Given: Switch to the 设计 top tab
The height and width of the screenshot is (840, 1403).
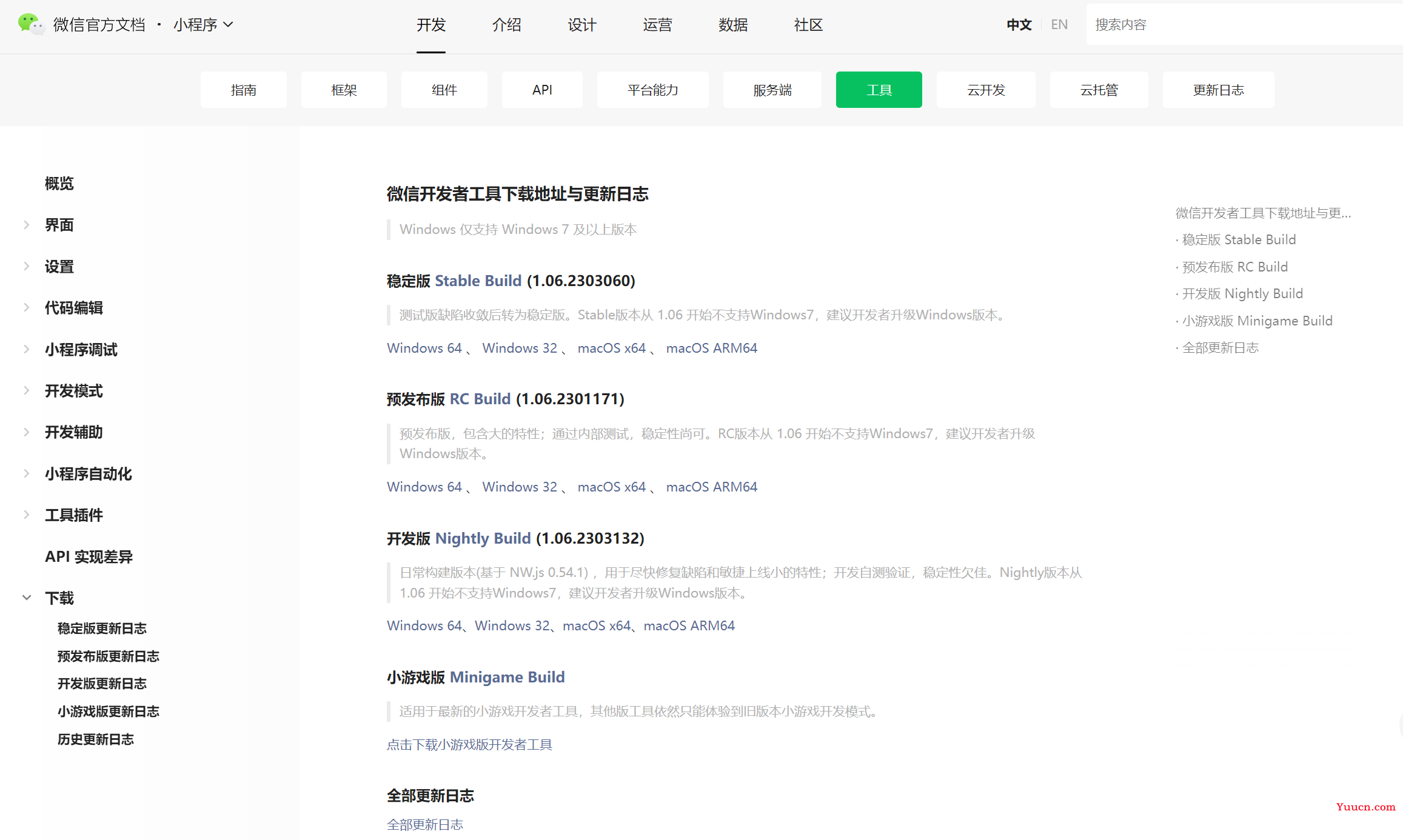Looking at the screenshot, I should (x=582, y=25).
